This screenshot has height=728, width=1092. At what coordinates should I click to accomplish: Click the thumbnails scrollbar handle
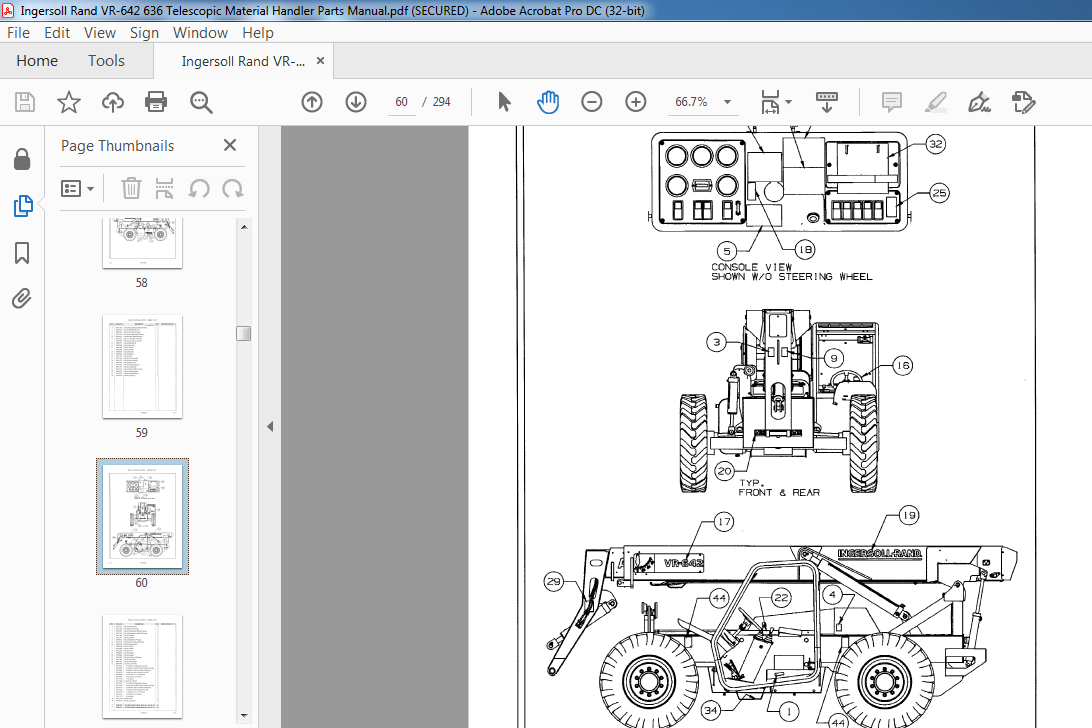[x=244, y=333]
